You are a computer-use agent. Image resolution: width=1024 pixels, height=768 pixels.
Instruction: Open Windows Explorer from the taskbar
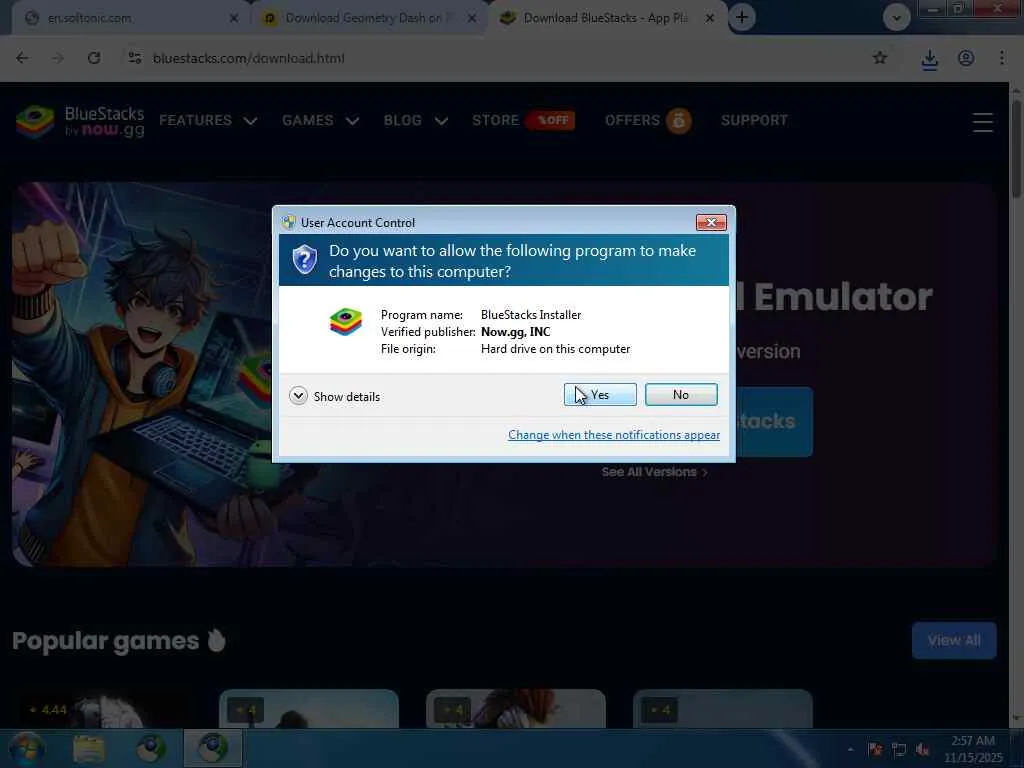88,748
